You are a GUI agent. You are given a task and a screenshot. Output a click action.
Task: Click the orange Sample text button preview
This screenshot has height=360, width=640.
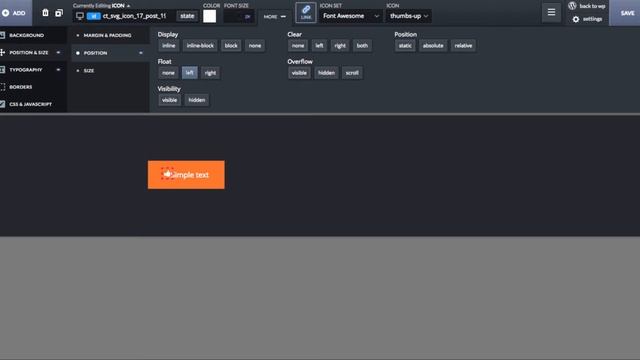pos(186,175)
